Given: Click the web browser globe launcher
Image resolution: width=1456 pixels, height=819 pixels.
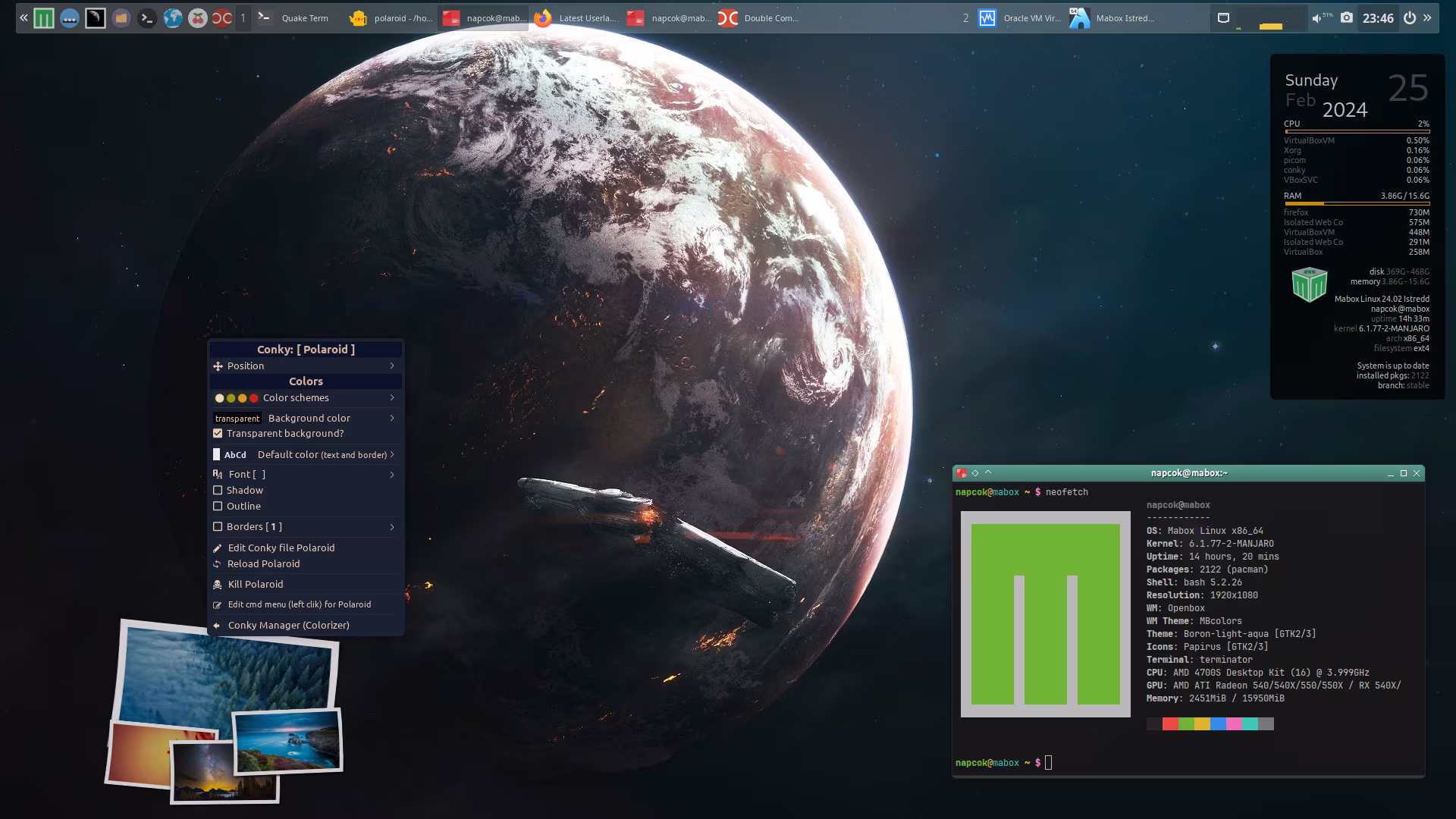Looking at the screenshot, I should pos(172,18).
